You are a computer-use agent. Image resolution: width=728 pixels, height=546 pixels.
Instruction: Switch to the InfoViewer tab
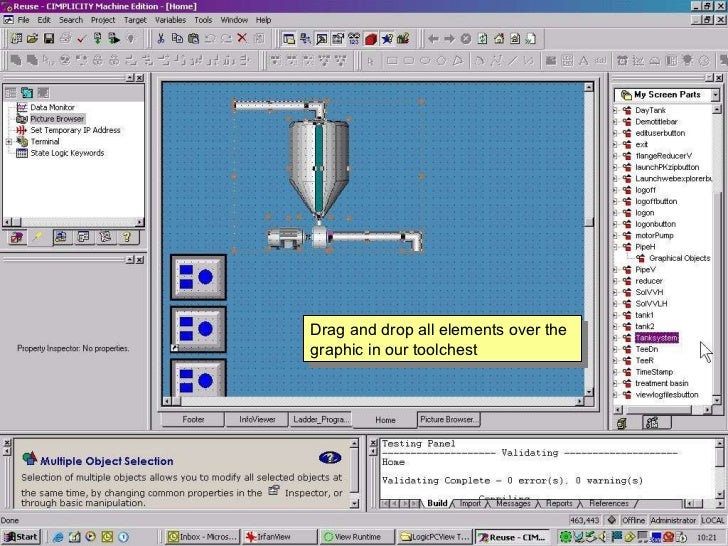tap(257, 419)
